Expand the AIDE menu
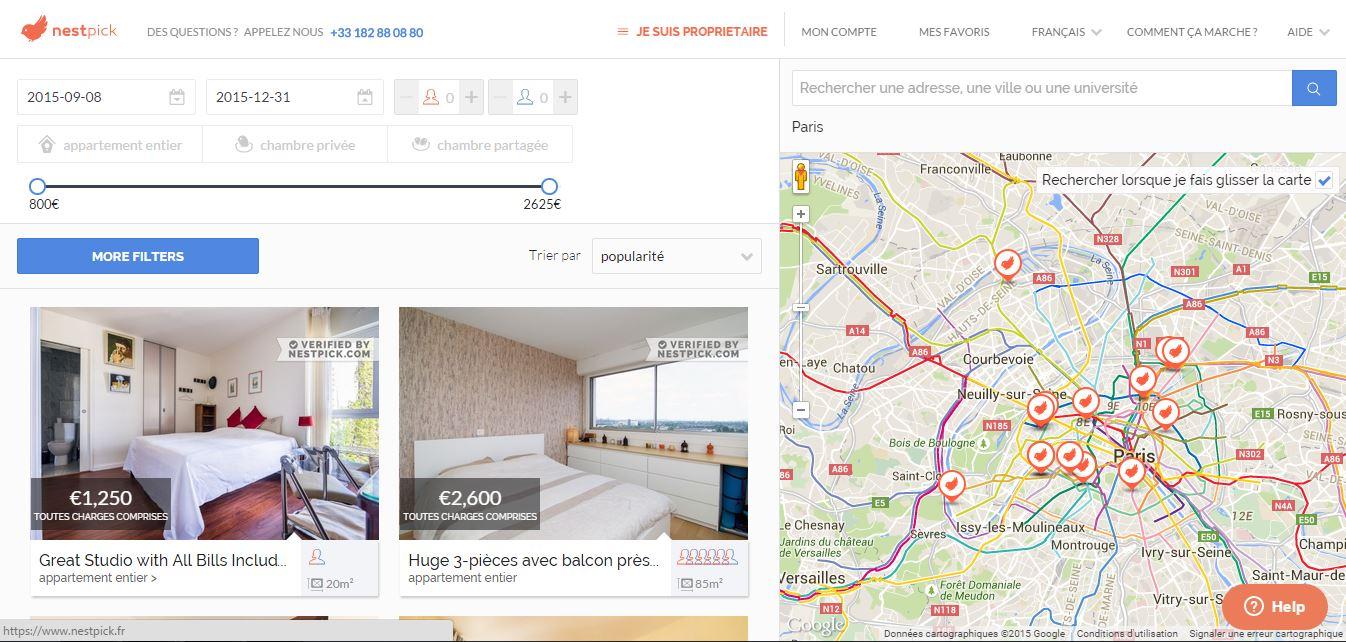Viewport: 1346px width, 642px height. (1308, 32)
